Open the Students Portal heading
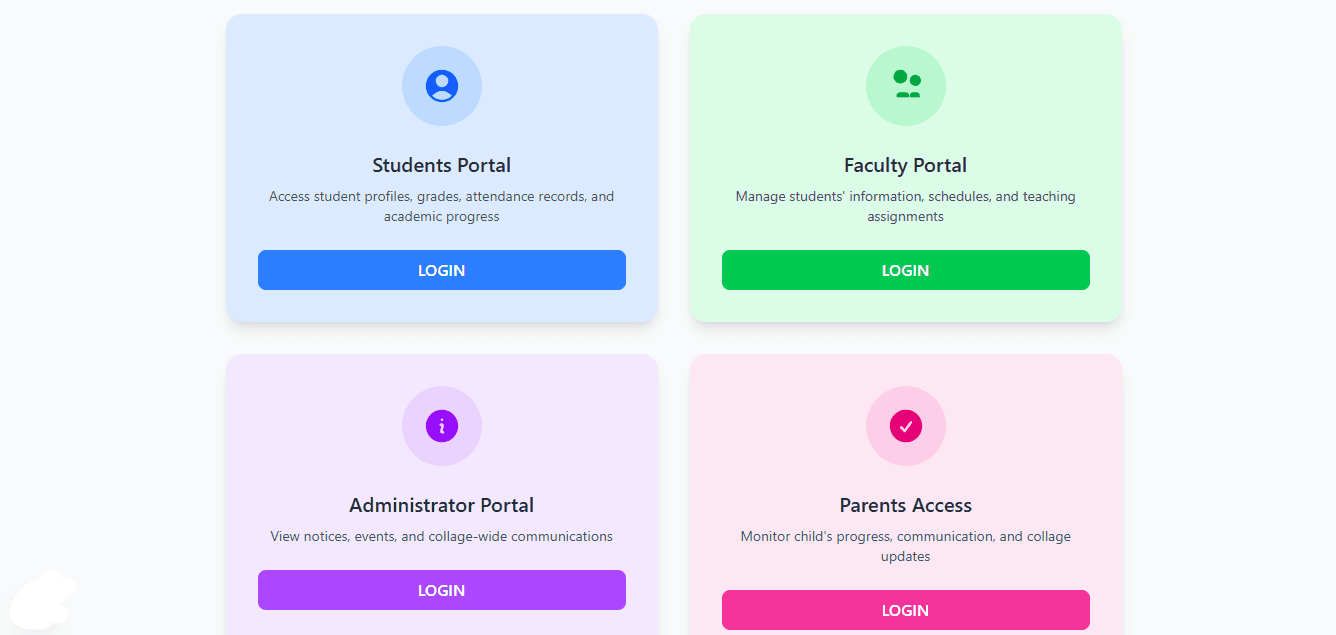Image resolution: width=1336 pixels, height=635 pixels. coord(442,165)
